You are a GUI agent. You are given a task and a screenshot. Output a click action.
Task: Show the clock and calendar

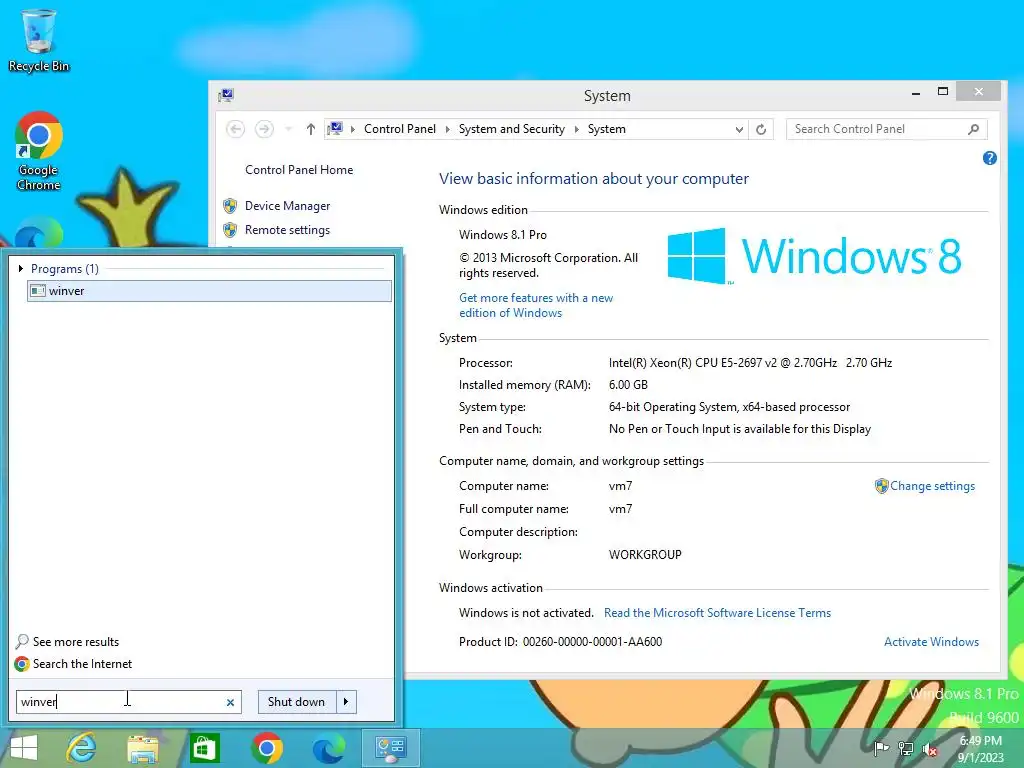pyautogui.click(x=980, y=748)
